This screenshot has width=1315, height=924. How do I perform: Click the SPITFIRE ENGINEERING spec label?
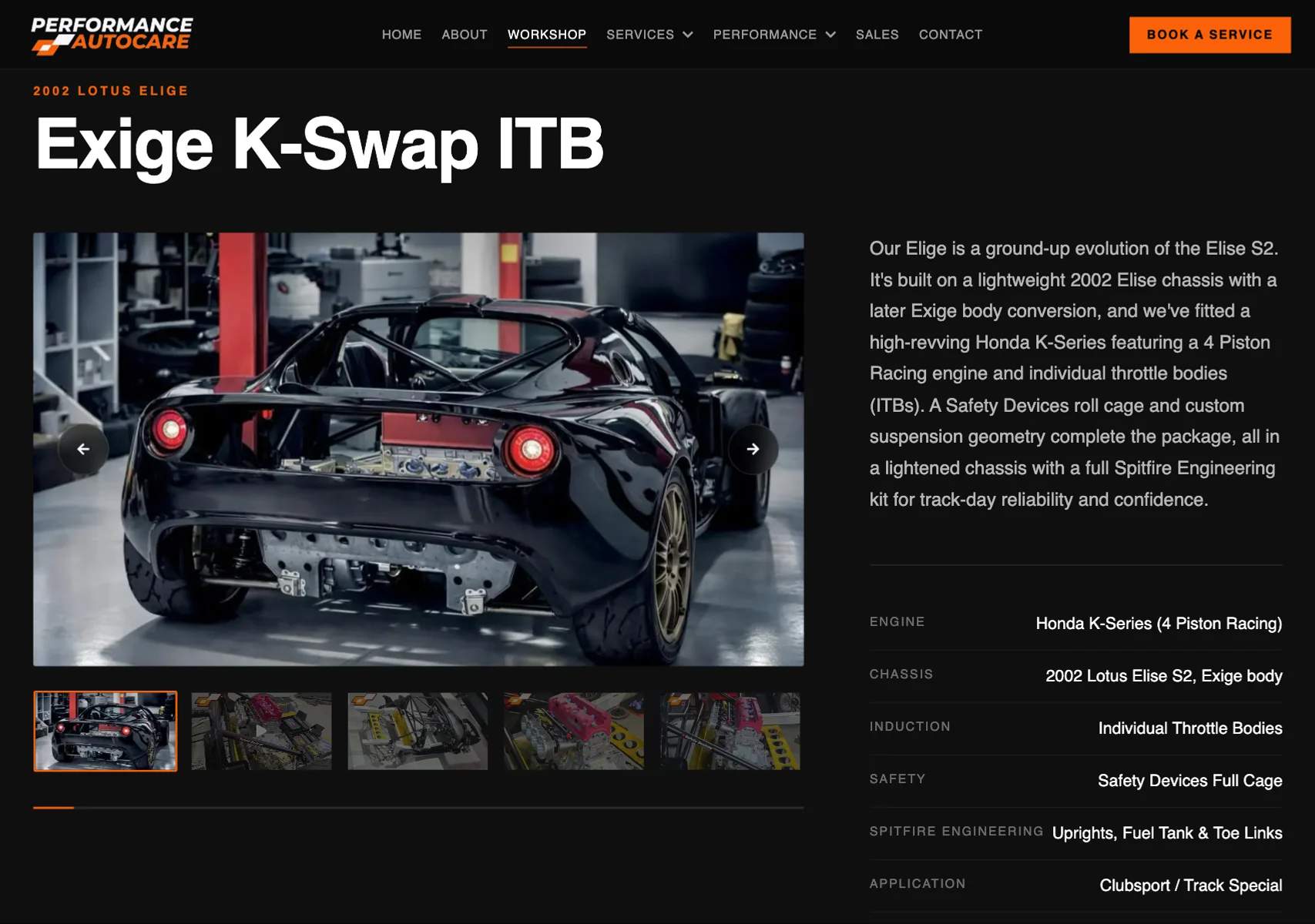tap(956, 832)
